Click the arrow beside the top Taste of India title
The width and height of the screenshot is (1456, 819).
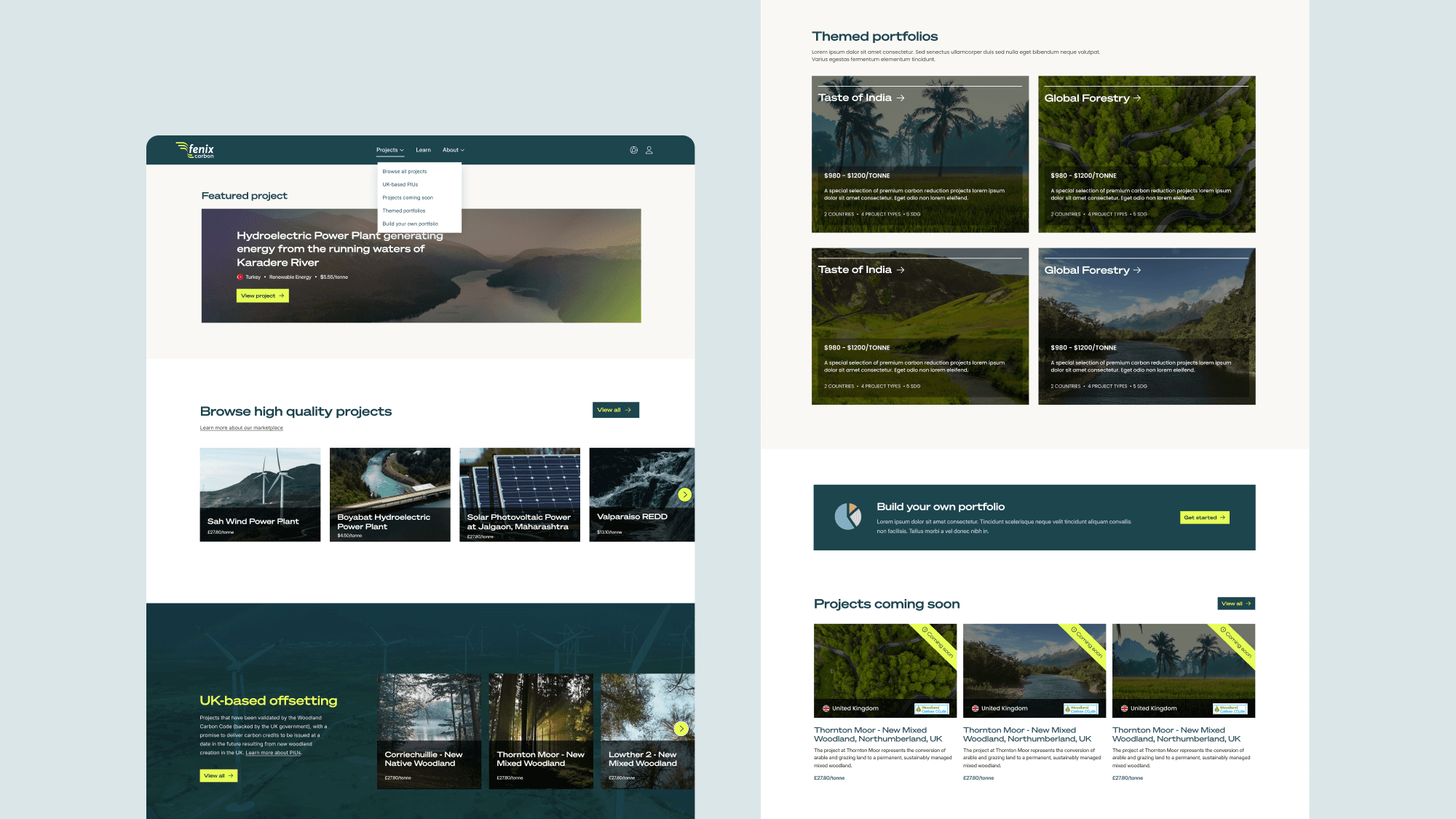pyautogui.click(x=901, y=98)
